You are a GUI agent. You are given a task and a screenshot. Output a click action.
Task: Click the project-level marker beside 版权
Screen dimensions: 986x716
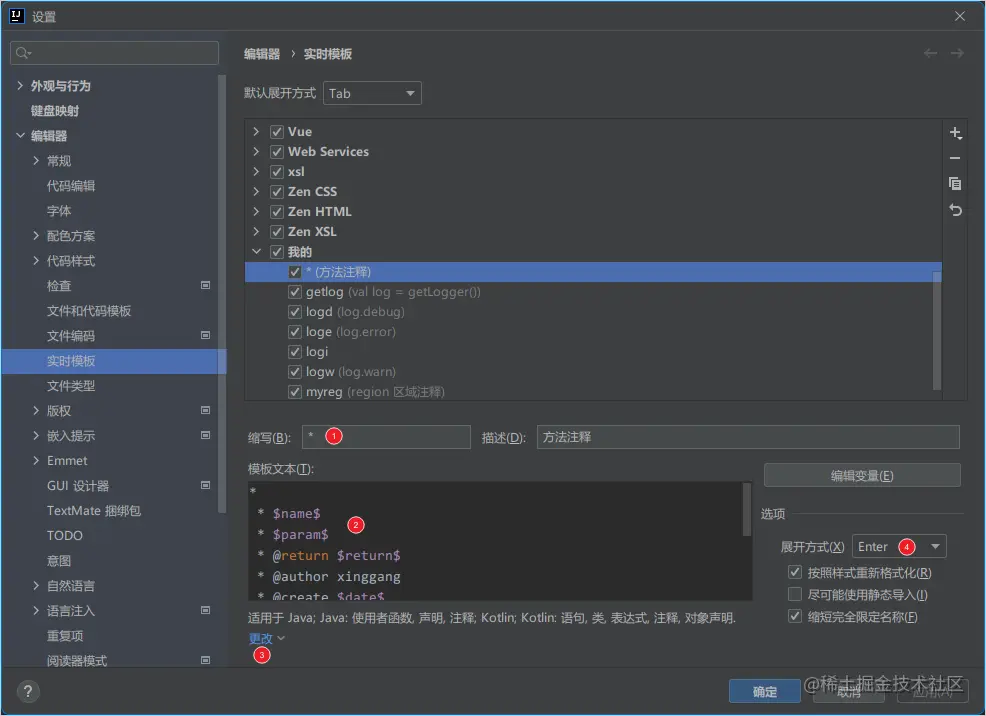205,410
